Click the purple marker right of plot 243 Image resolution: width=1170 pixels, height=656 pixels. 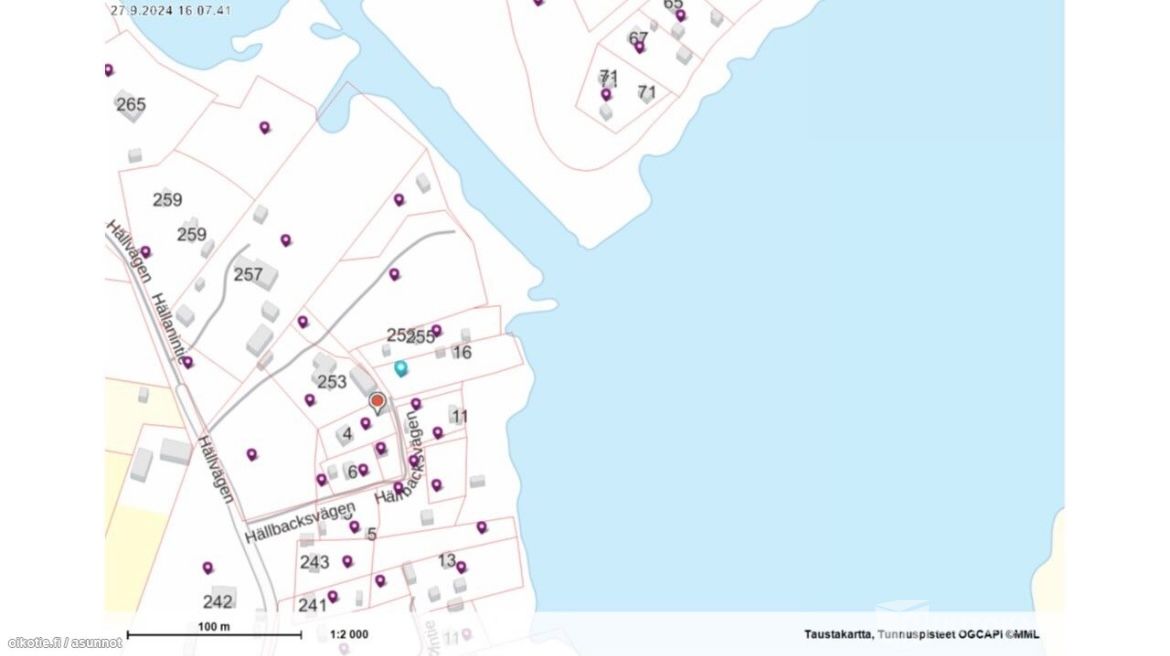click(x=347, y=561)
